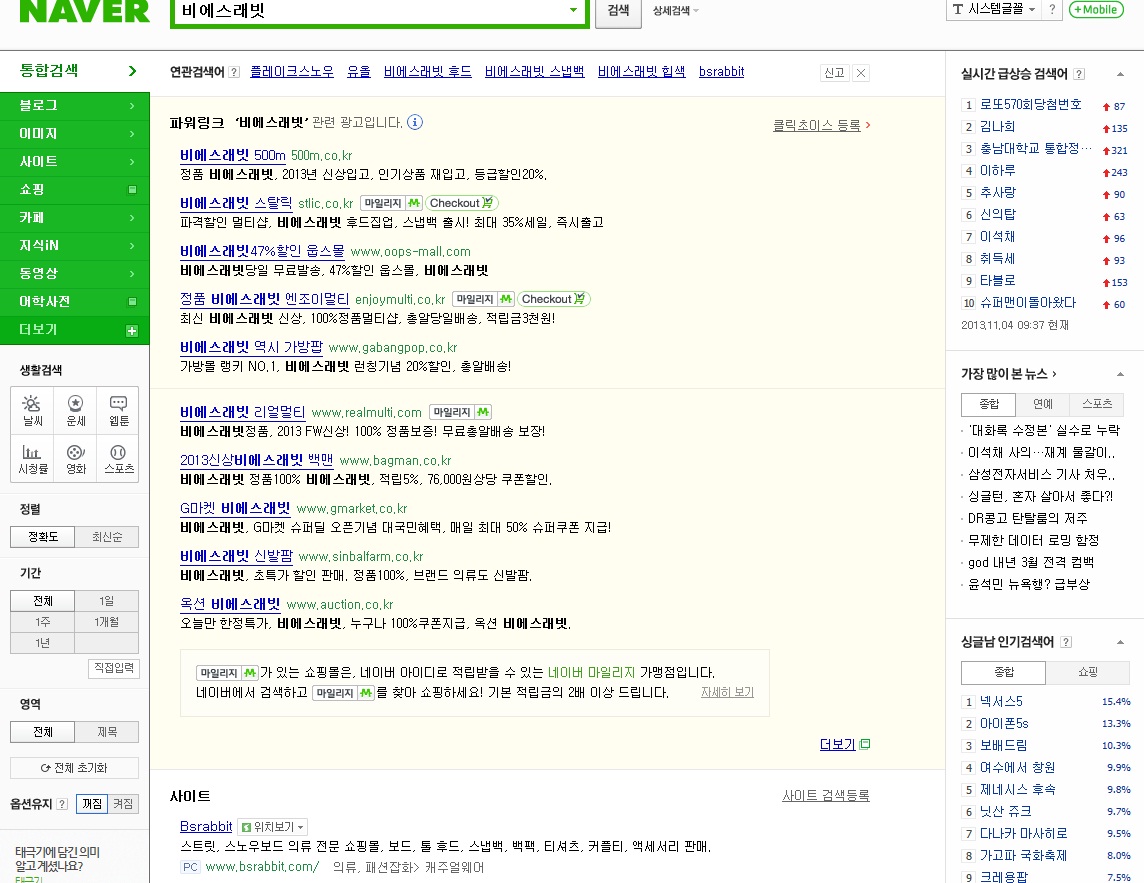
Task: Collapse the 실시간 급상승 검색어 panel
Action: (1120, 74)
